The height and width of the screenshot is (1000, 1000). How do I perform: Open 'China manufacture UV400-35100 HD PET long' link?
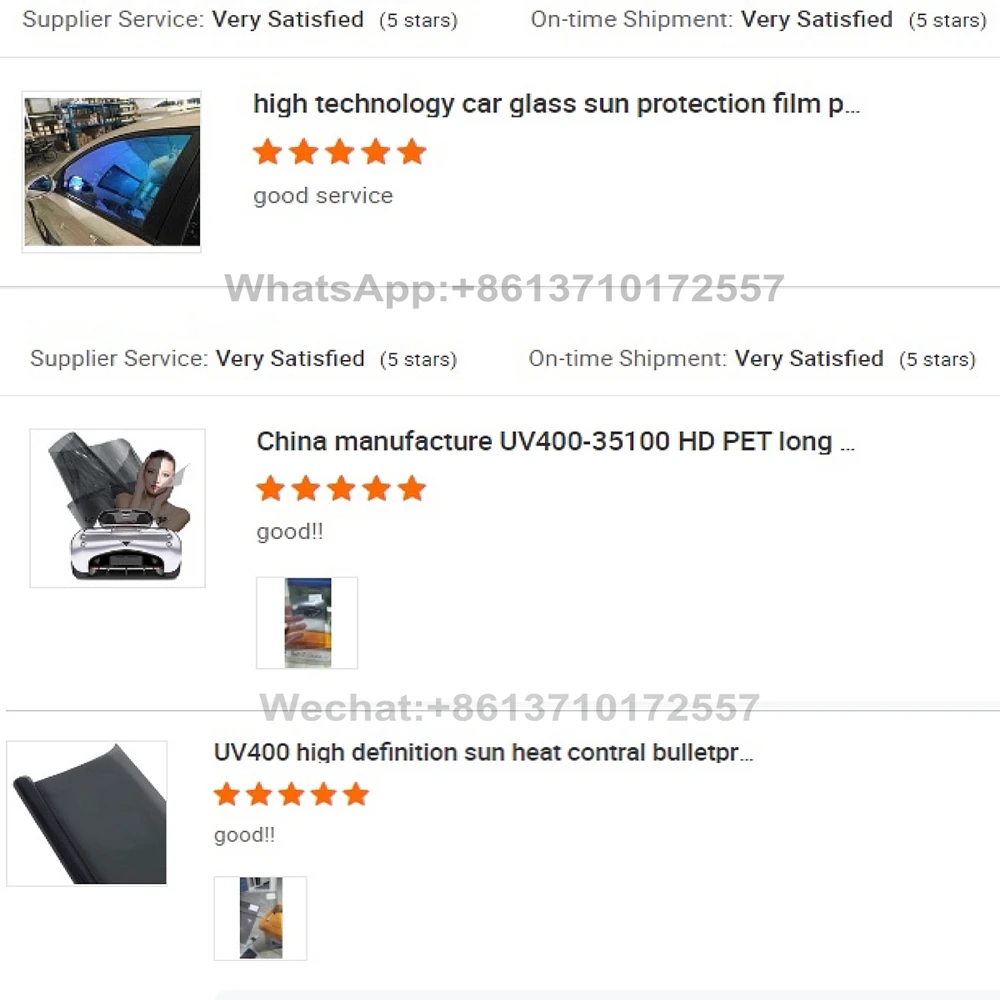(x=555, y=441)
